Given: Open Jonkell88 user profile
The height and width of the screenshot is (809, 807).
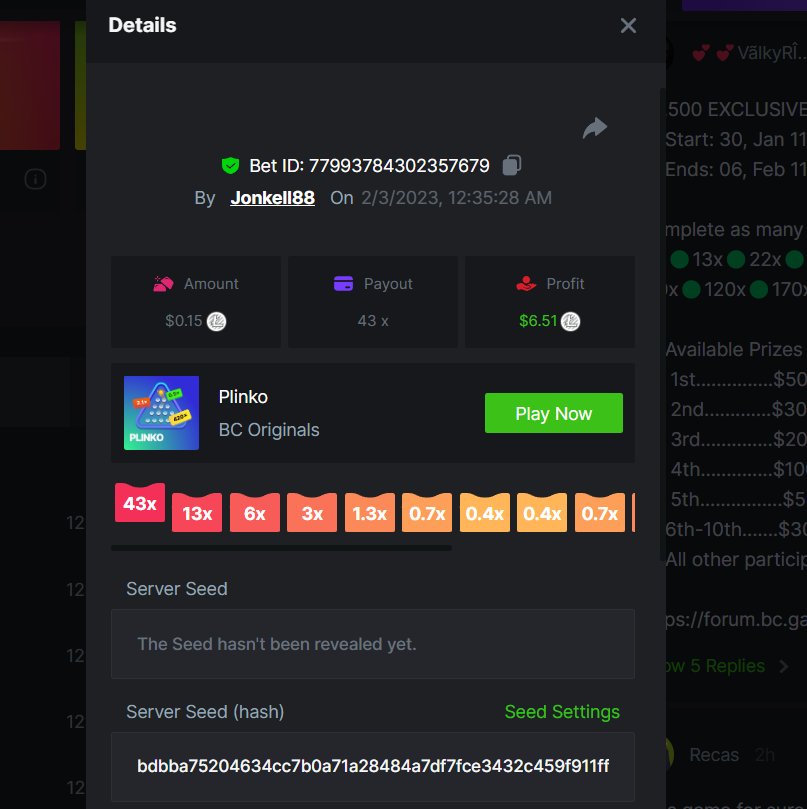Looking at the screenshot, I should coord(272,198).
